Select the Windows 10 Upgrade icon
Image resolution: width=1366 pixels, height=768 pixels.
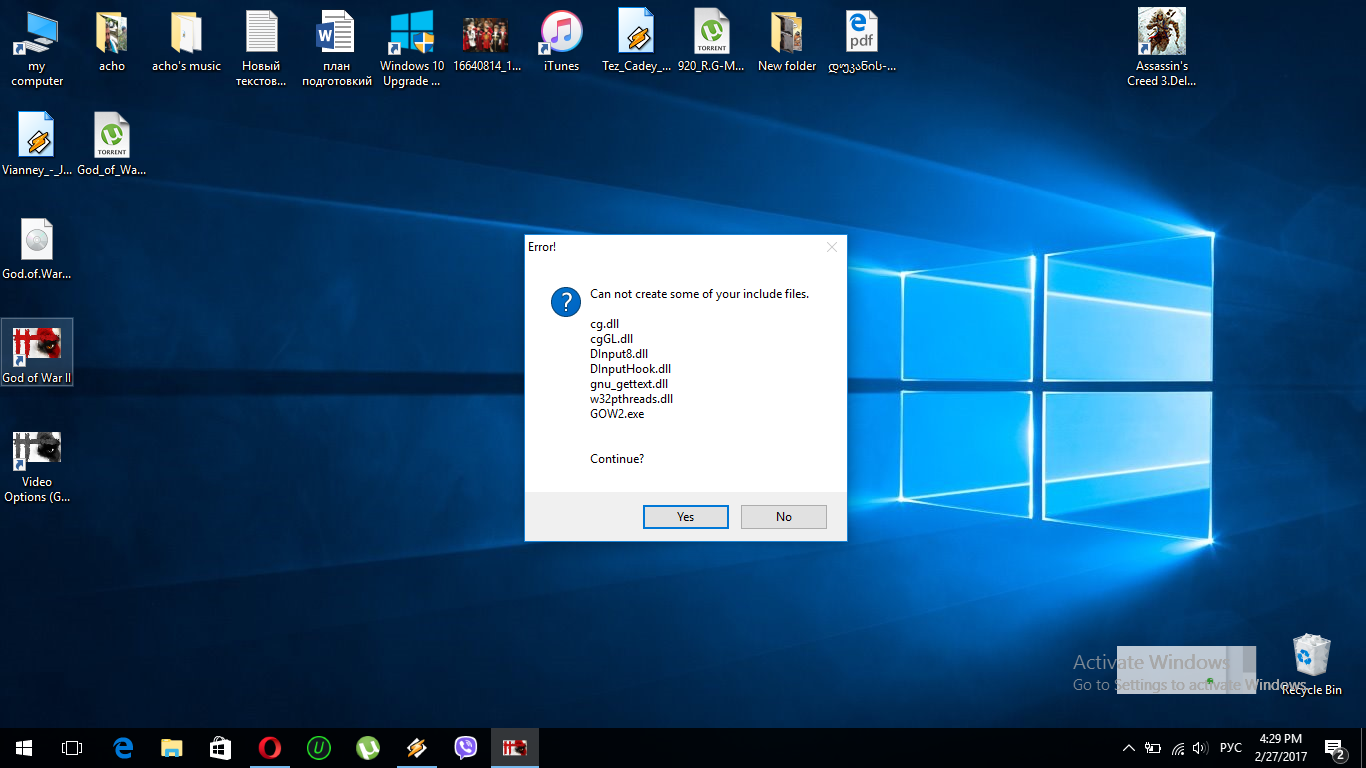[411, 47]
